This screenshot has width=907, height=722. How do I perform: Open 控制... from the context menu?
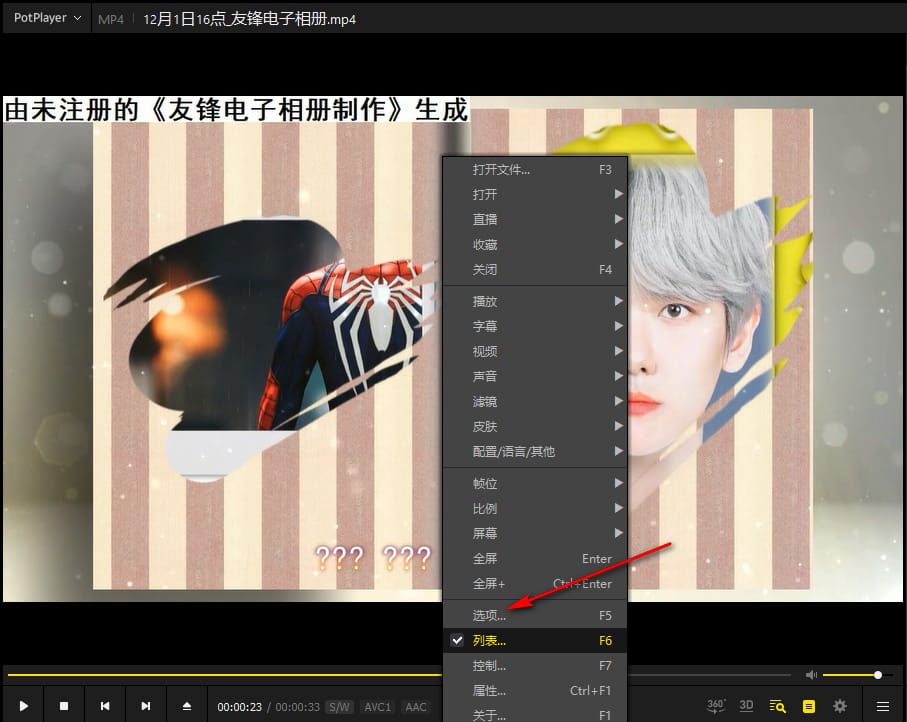(x=535, y=665)
